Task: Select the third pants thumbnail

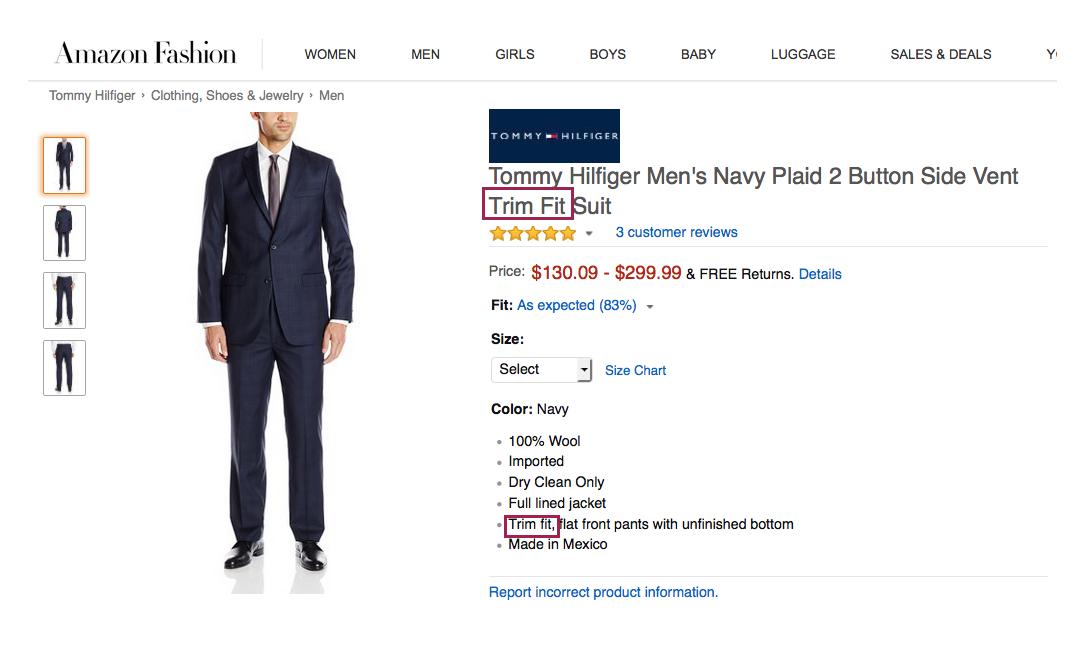Action: [x=64, y=300]
